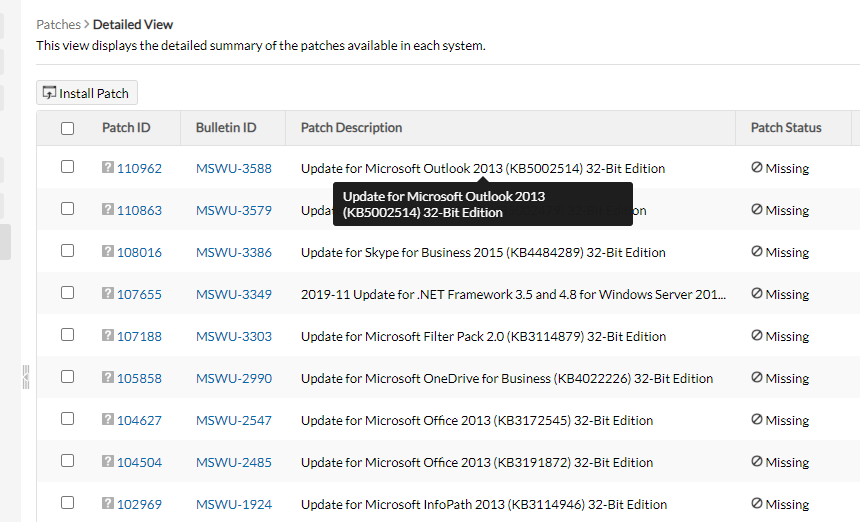Open patch ID 102969 link
860x522 pixels.
tap(139, 504)
